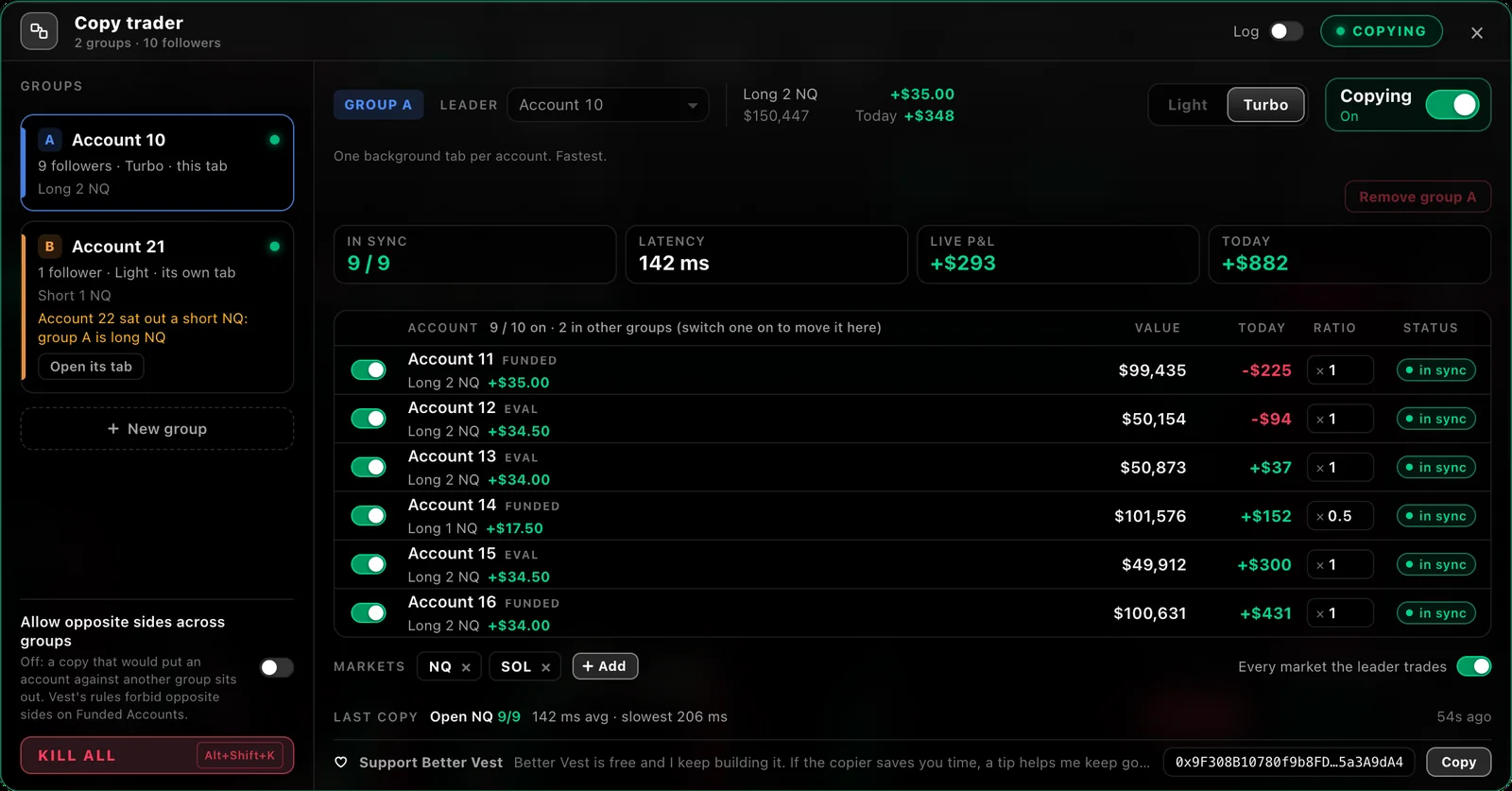Click the KILL ALL button
The image size is (1512, 791).
157,756
